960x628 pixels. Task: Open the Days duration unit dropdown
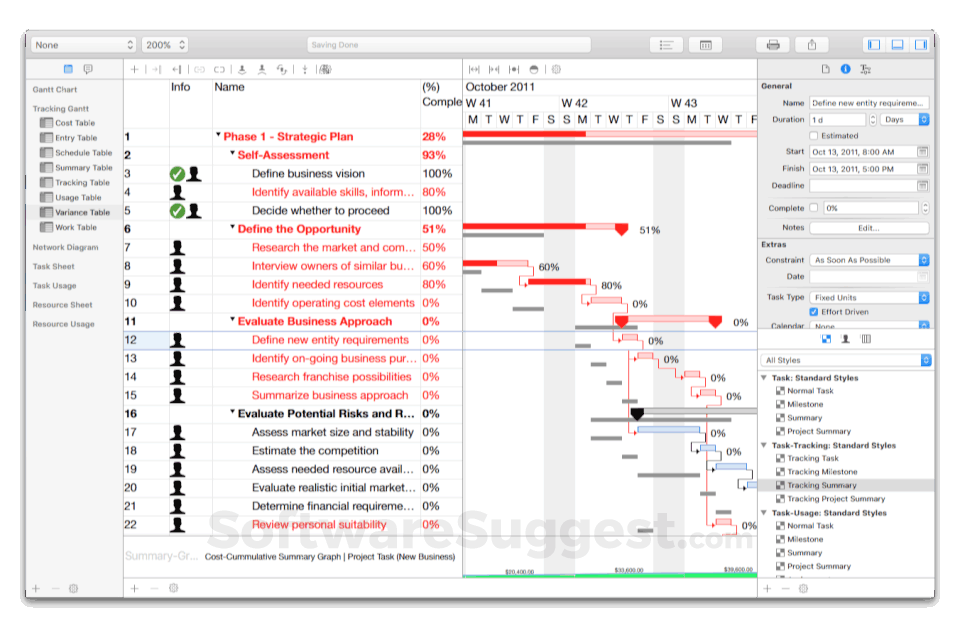(x=904, y=120)
